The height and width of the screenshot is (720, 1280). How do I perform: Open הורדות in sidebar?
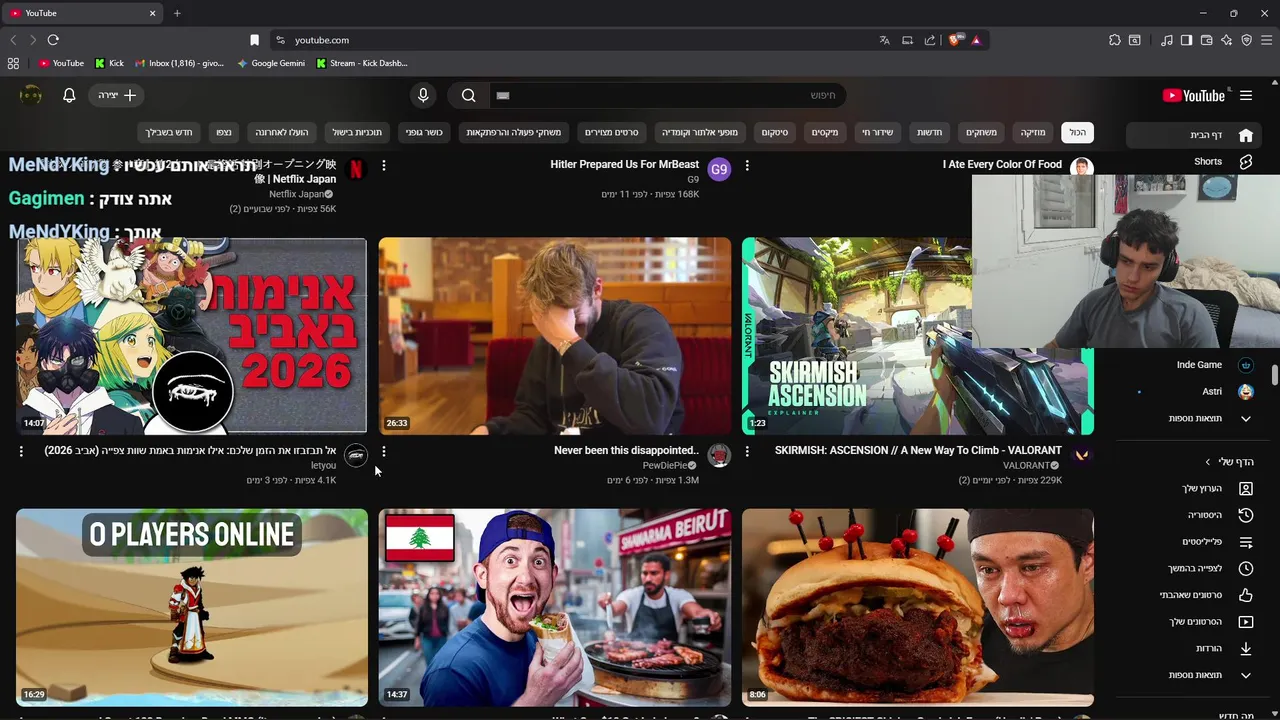tap(1195, 648)
